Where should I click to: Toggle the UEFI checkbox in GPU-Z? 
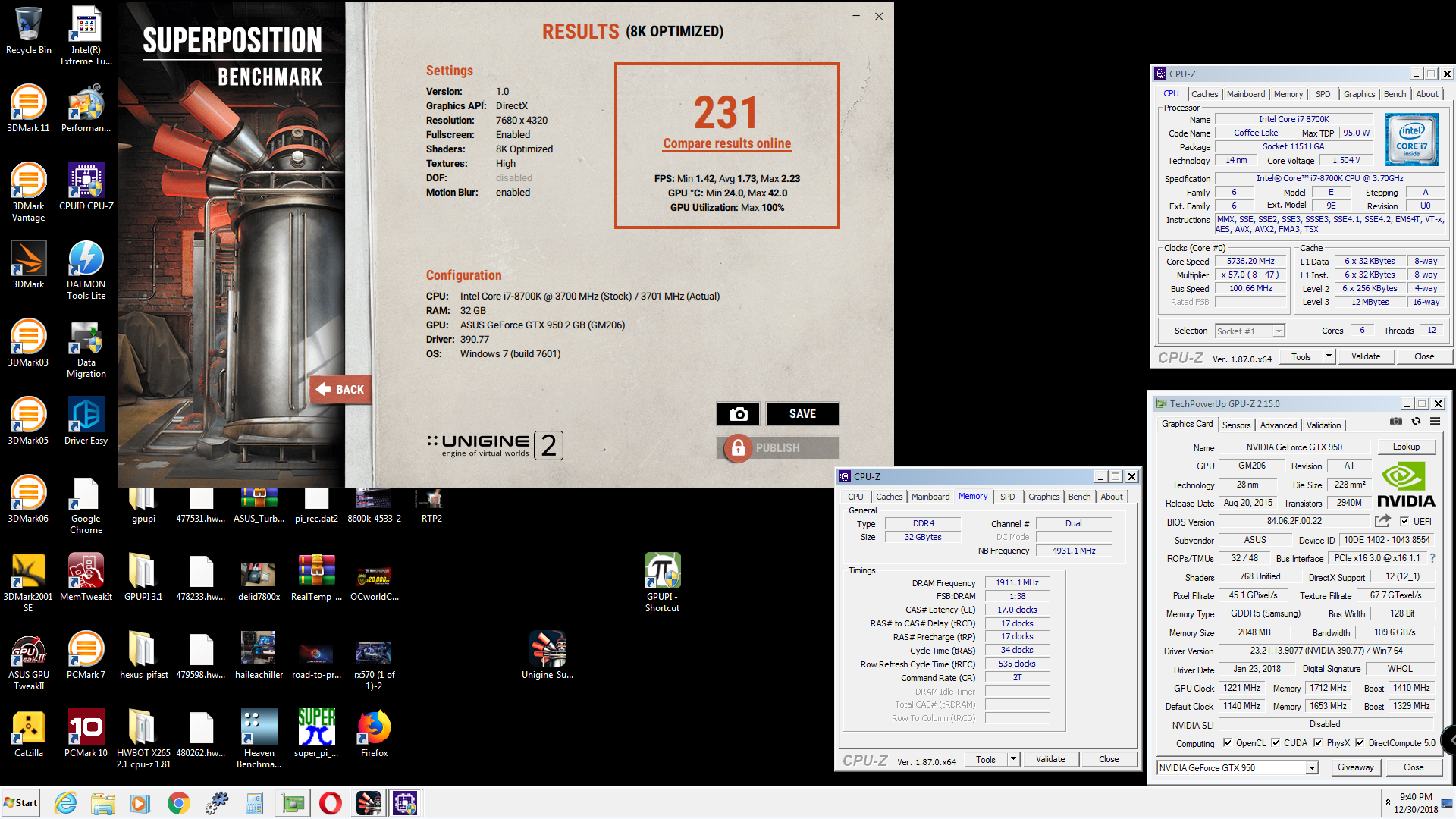pos(1404,521)
